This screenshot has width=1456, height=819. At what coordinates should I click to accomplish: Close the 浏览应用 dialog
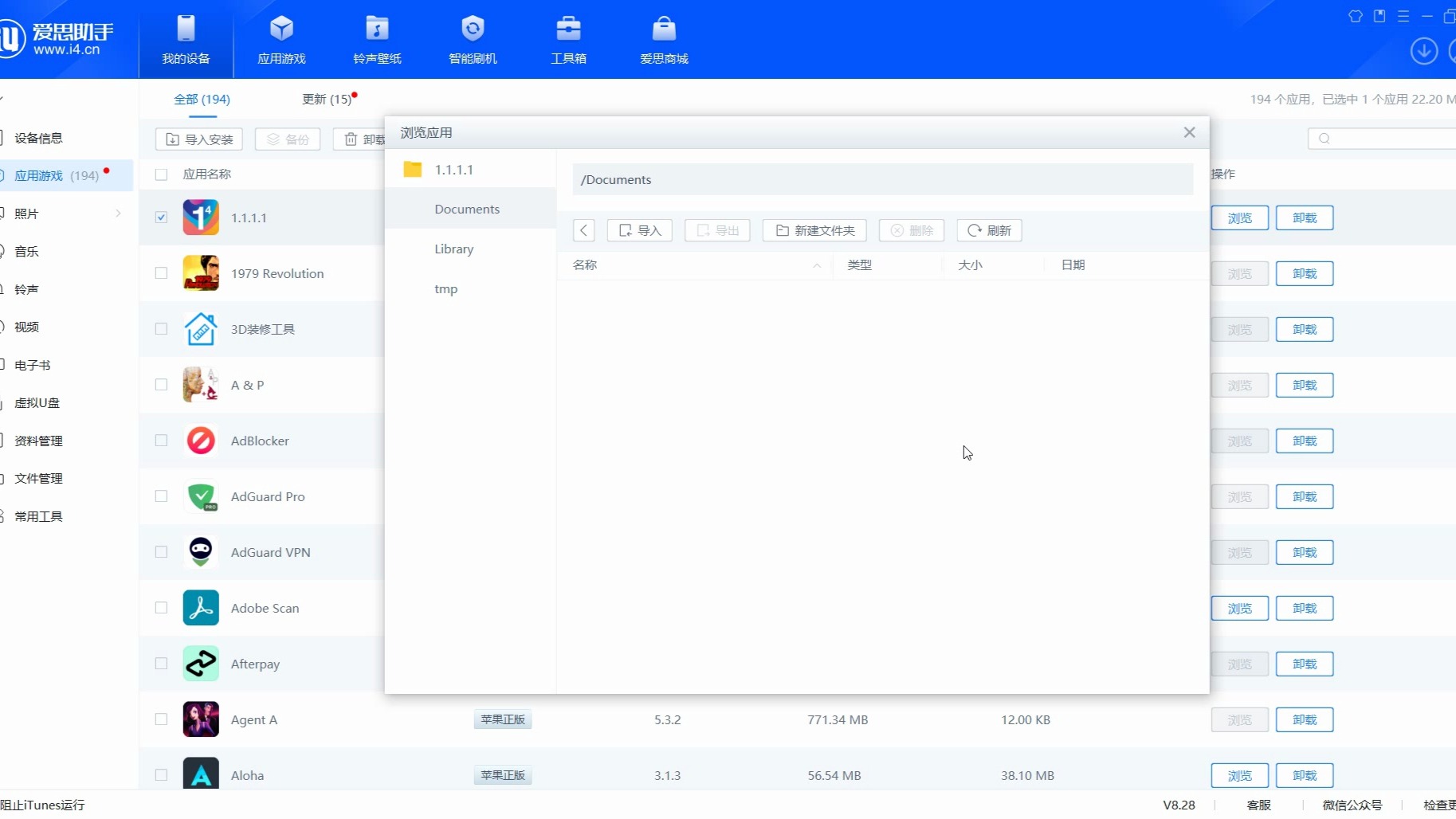click(1189, 132)
